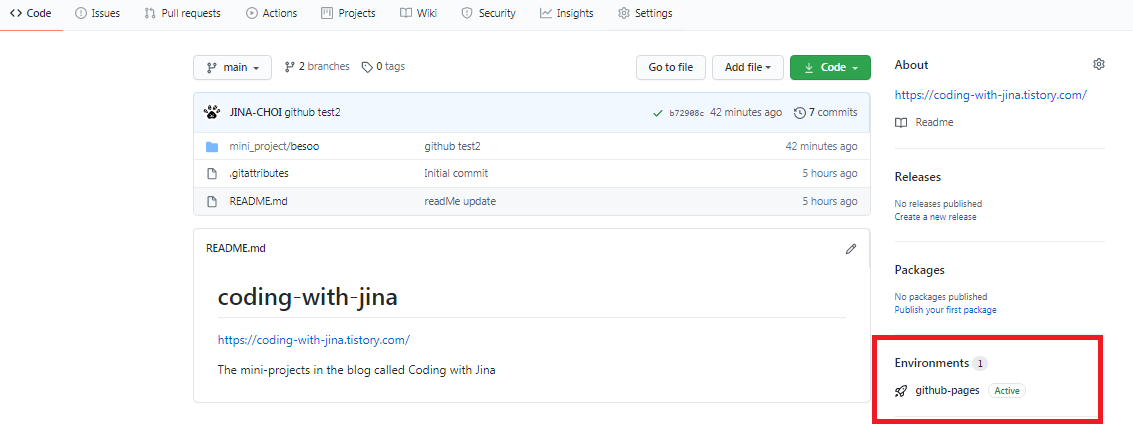
Task: Click the readMe update commit message
Action: coord(460,201)
